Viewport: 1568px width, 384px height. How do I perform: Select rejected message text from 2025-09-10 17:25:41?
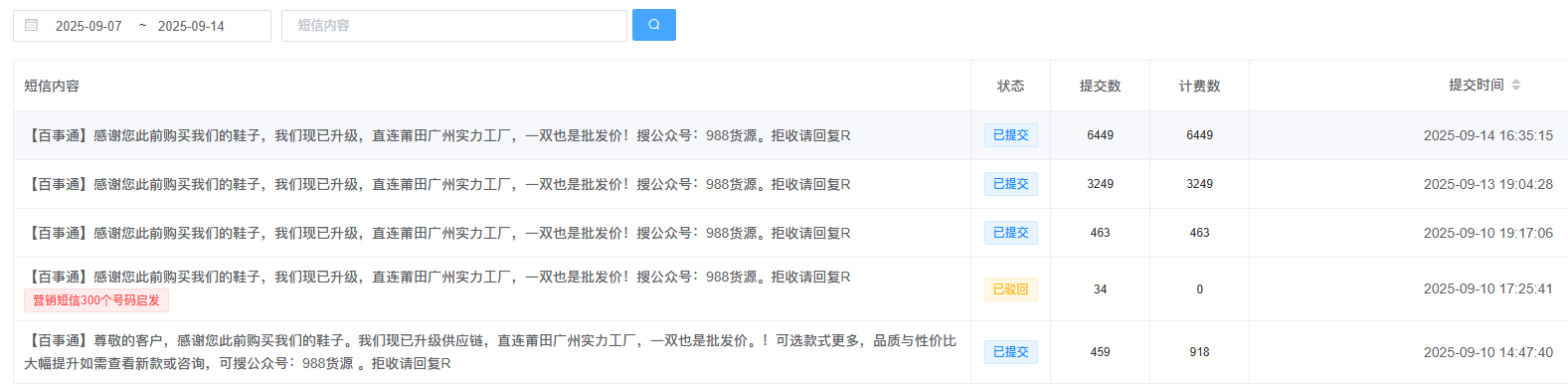pos(437,277)
